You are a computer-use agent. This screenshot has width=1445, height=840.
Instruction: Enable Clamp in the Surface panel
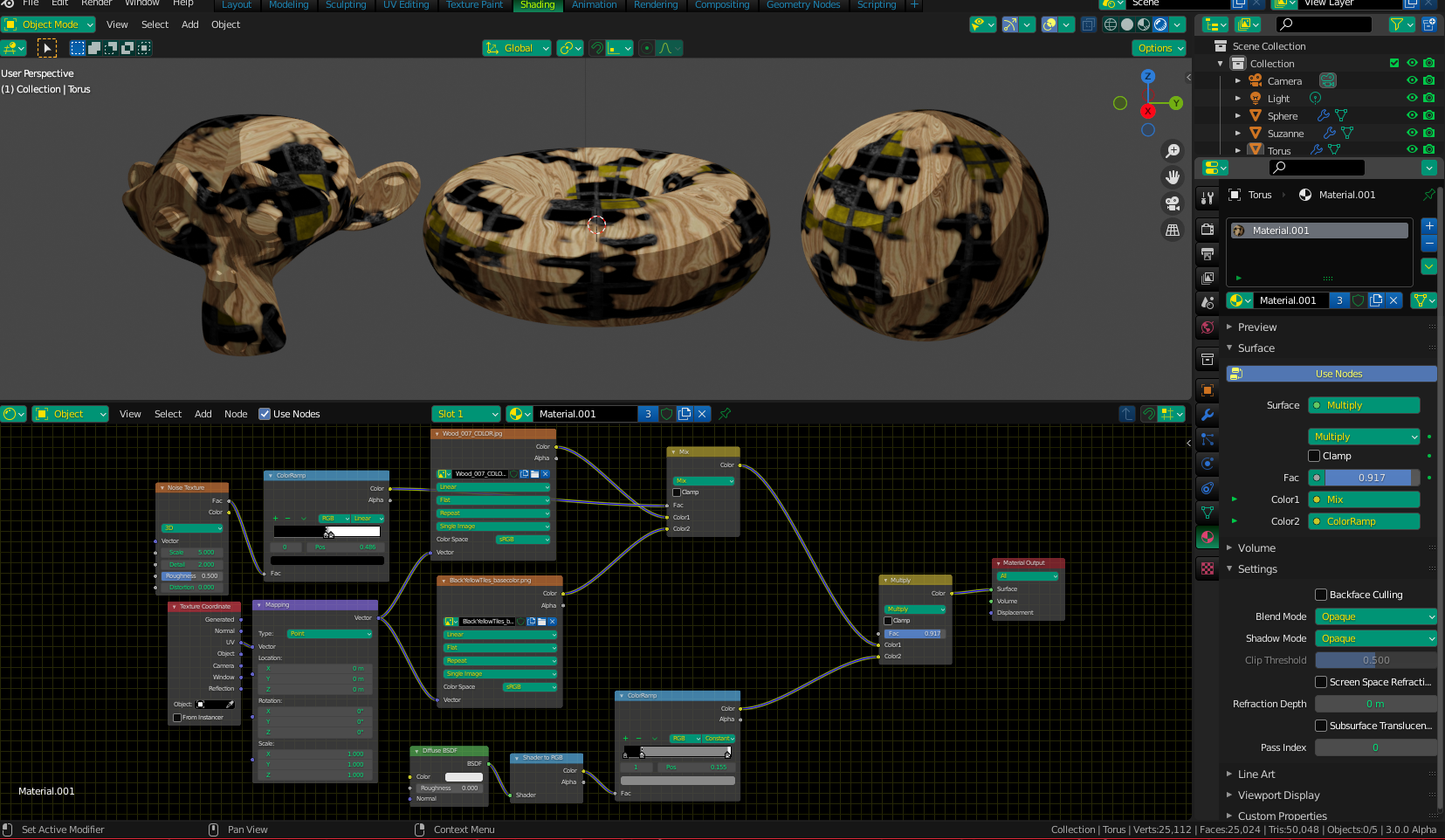tap(1314, 456)
